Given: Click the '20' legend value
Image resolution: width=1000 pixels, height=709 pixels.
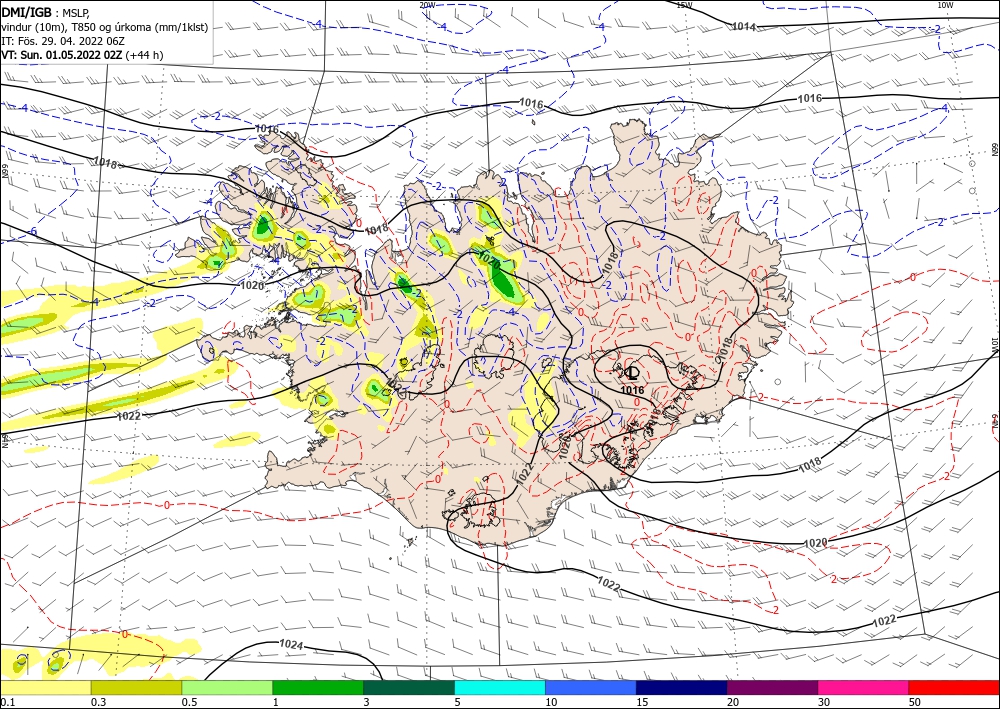Looking at the screenshot, I should (733, 702).
